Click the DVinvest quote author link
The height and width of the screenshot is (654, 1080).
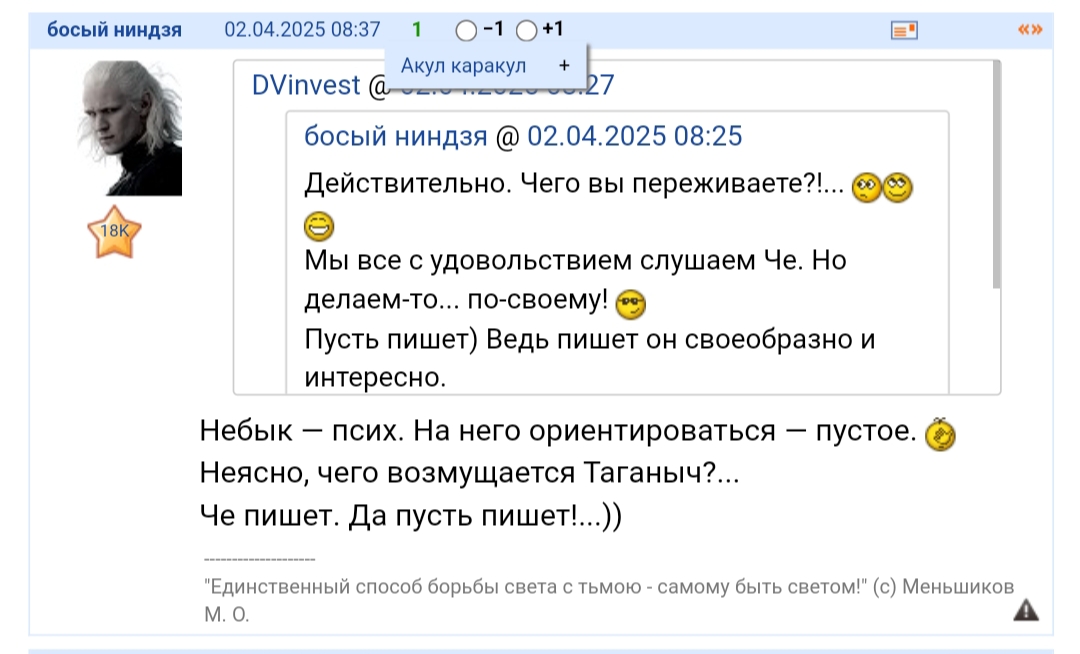(305, 86)
